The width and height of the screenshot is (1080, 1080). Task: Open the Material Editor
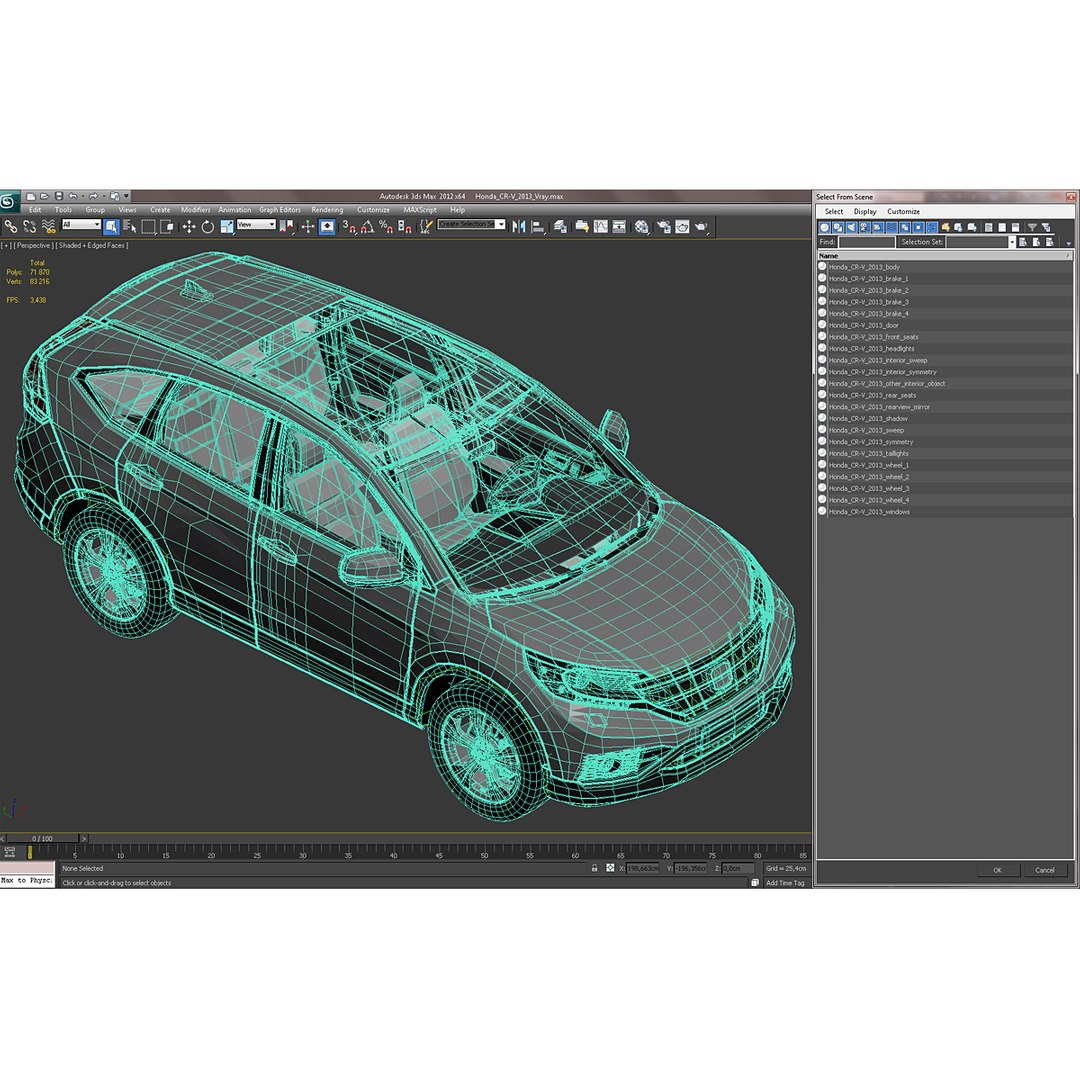pos(642,226)
